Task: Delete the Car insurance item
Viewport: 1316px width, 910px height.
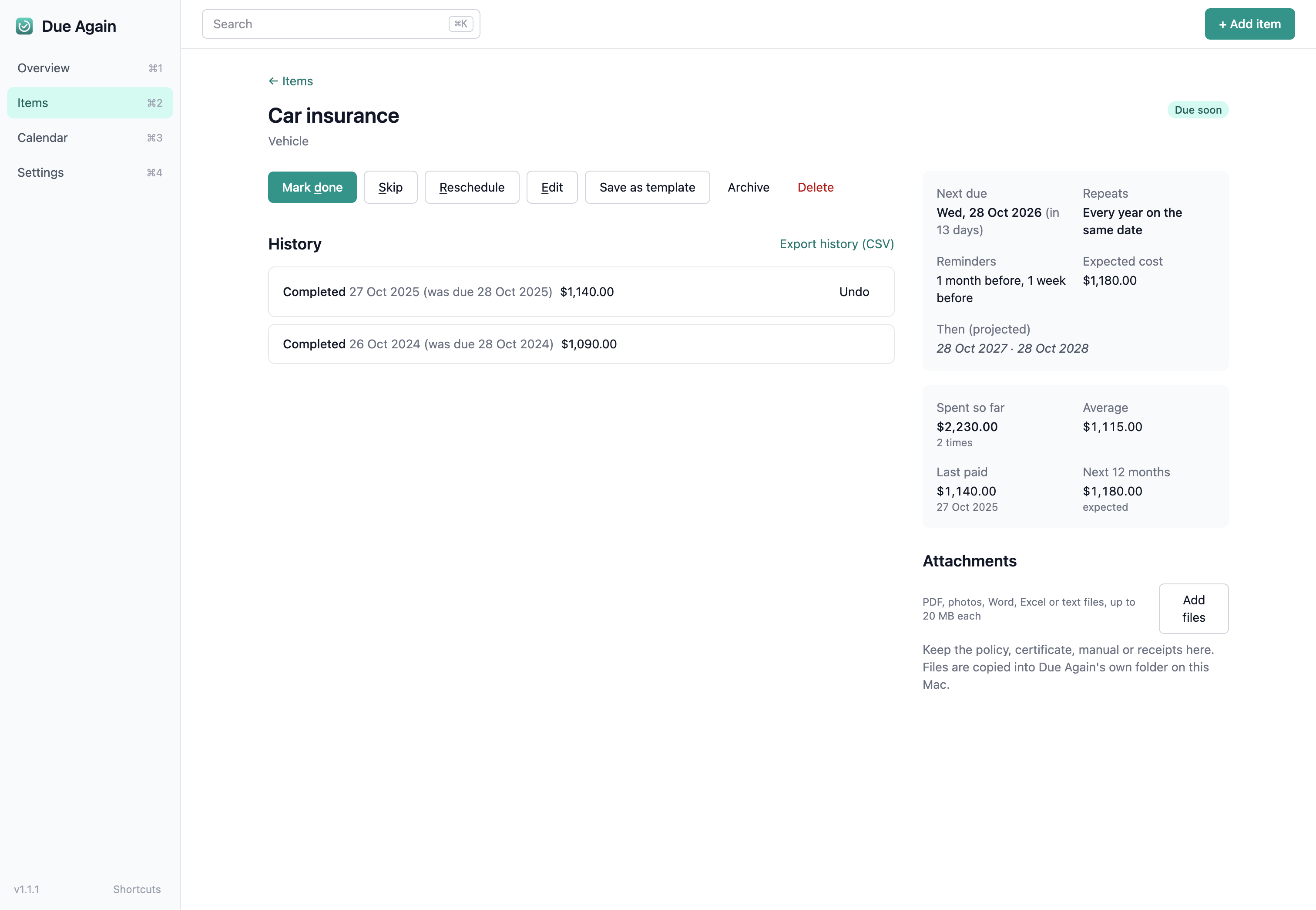Action: 816,187
